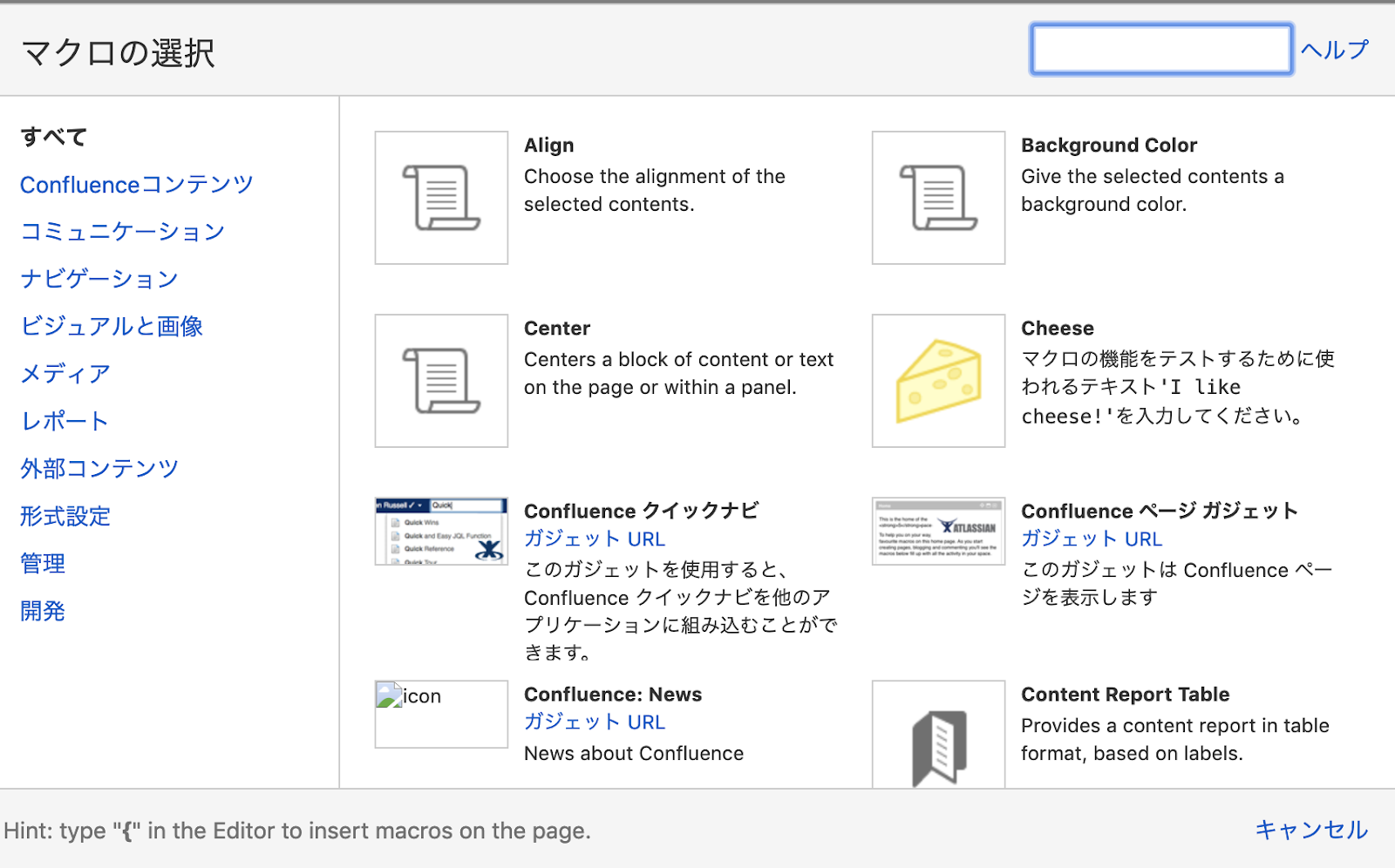Select the ビジュアルと画像 category
The height and width of the screenshot is (868, 1395).
pos(112,326)
